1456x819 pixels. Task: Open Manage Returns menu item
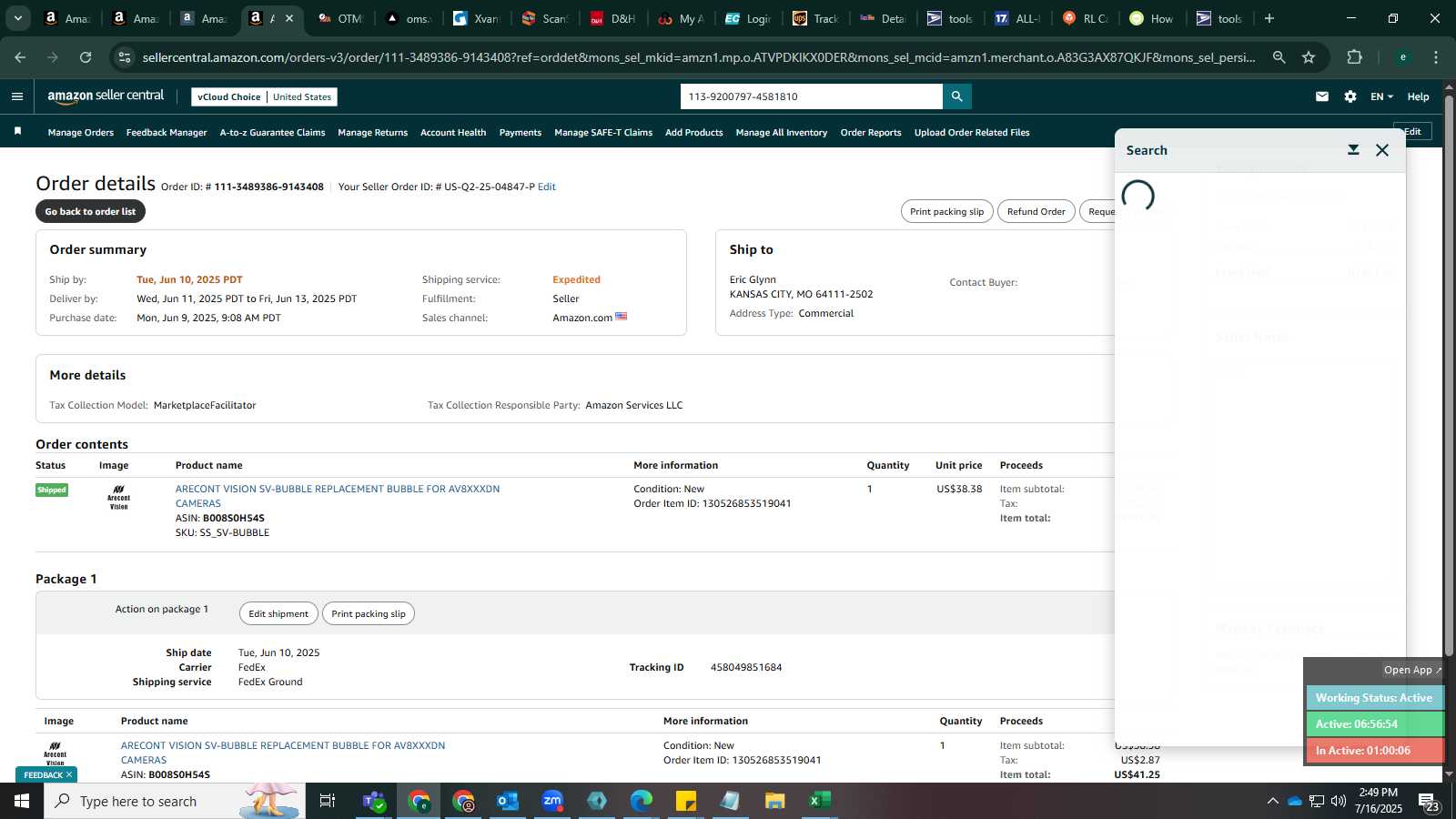pyautogui.click(x=373, y=133)
